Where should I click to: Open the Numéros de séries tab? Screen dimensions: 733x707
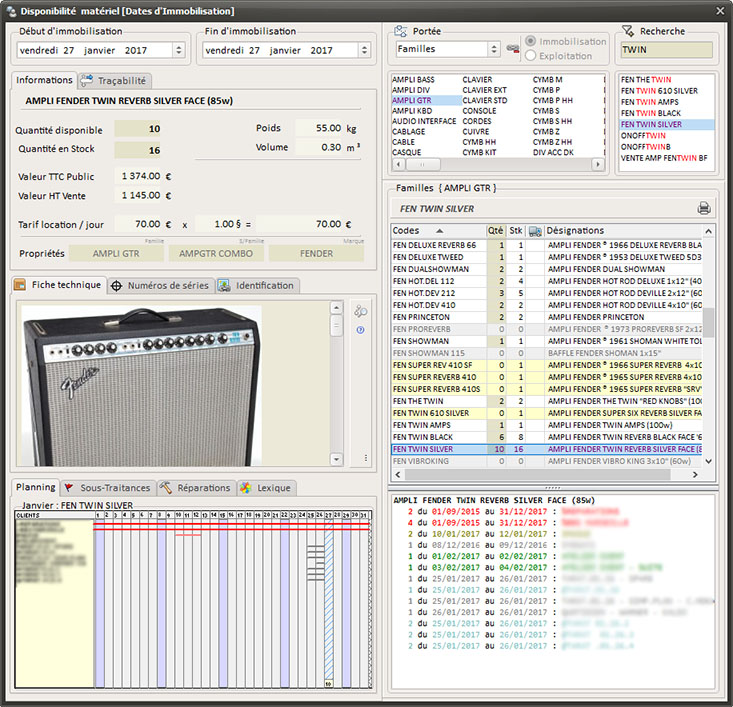point(160,285)
